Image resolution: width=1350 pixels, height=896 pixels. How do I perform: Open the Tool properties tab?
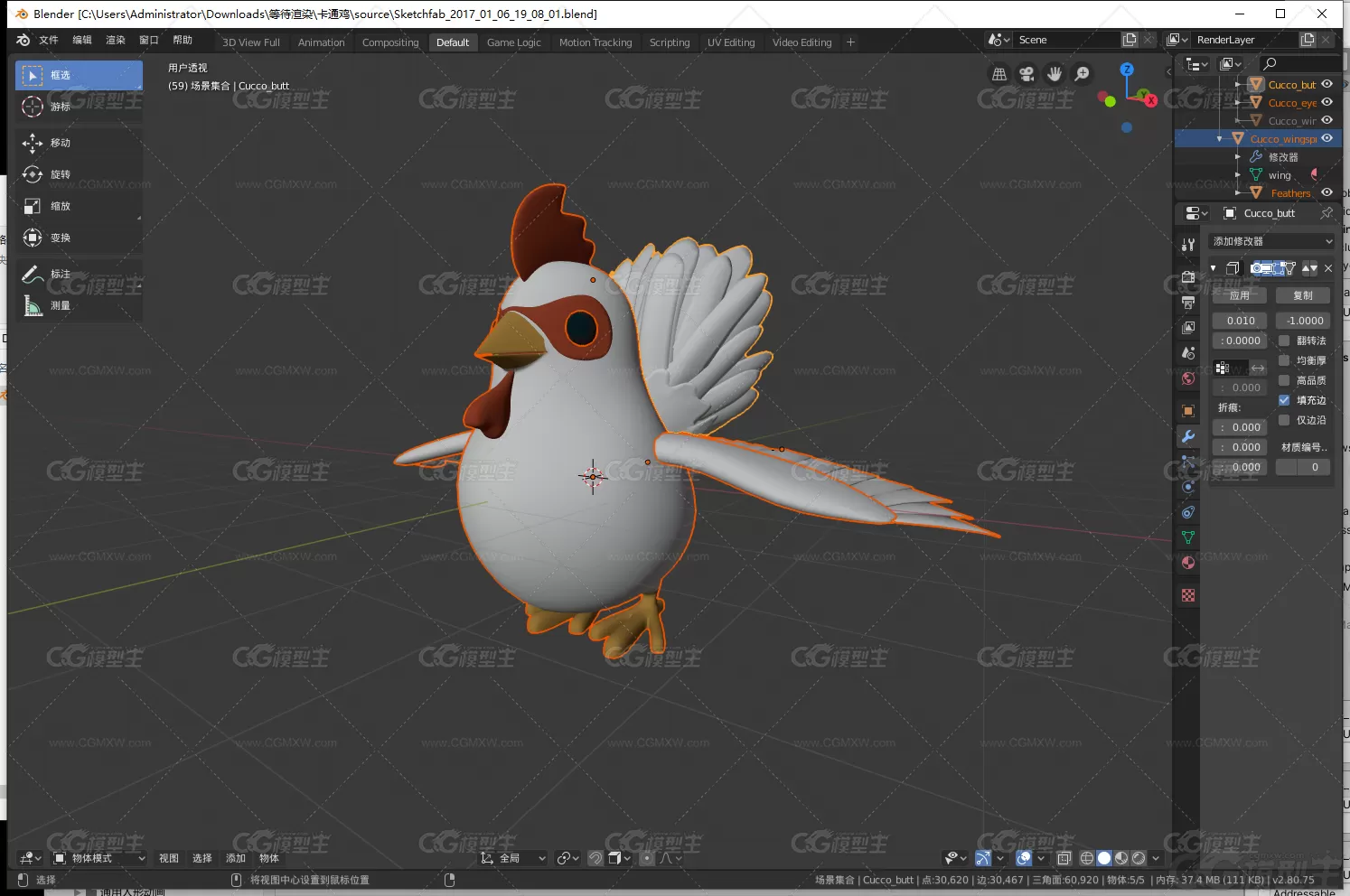[1188, 245]
